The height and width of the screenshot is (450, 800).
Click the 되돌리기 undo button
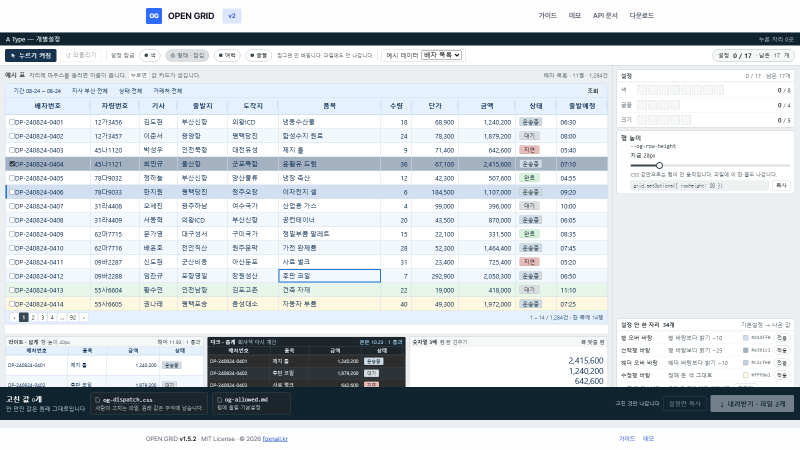[81, 55]
